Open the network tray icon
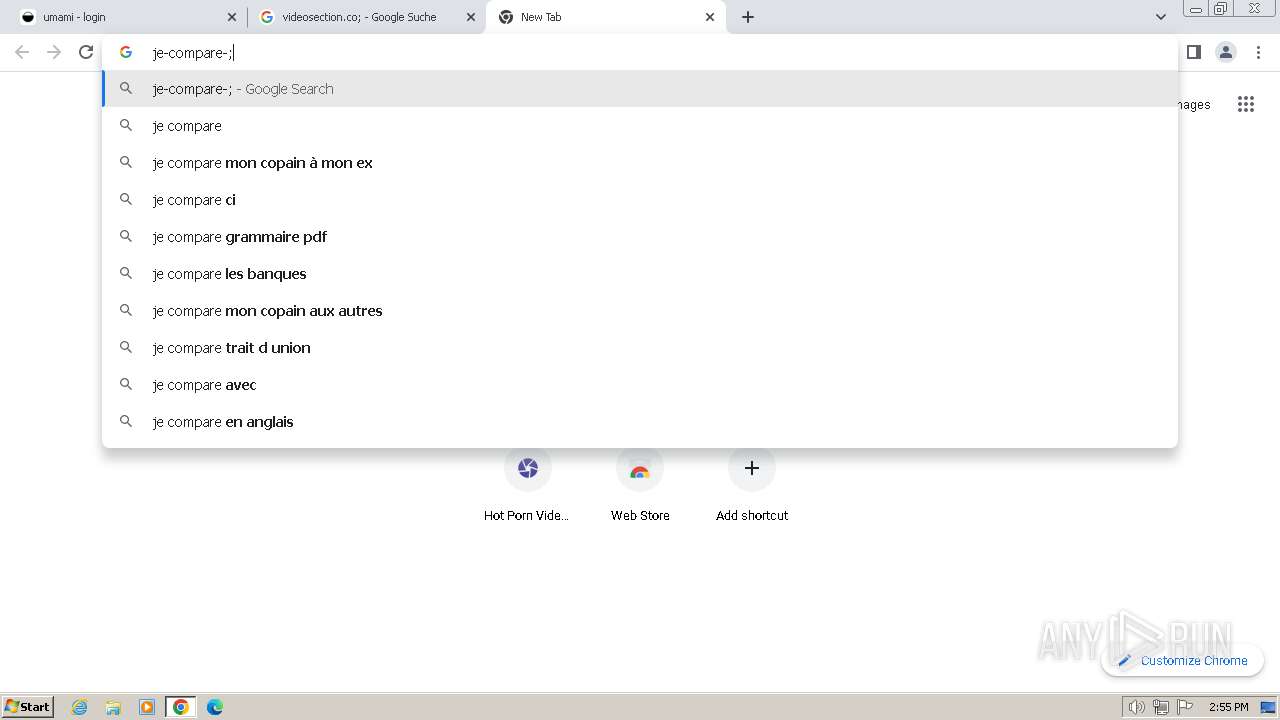Image resolution: width=1280 pixels, height=720 pixels. [1160, 707]
